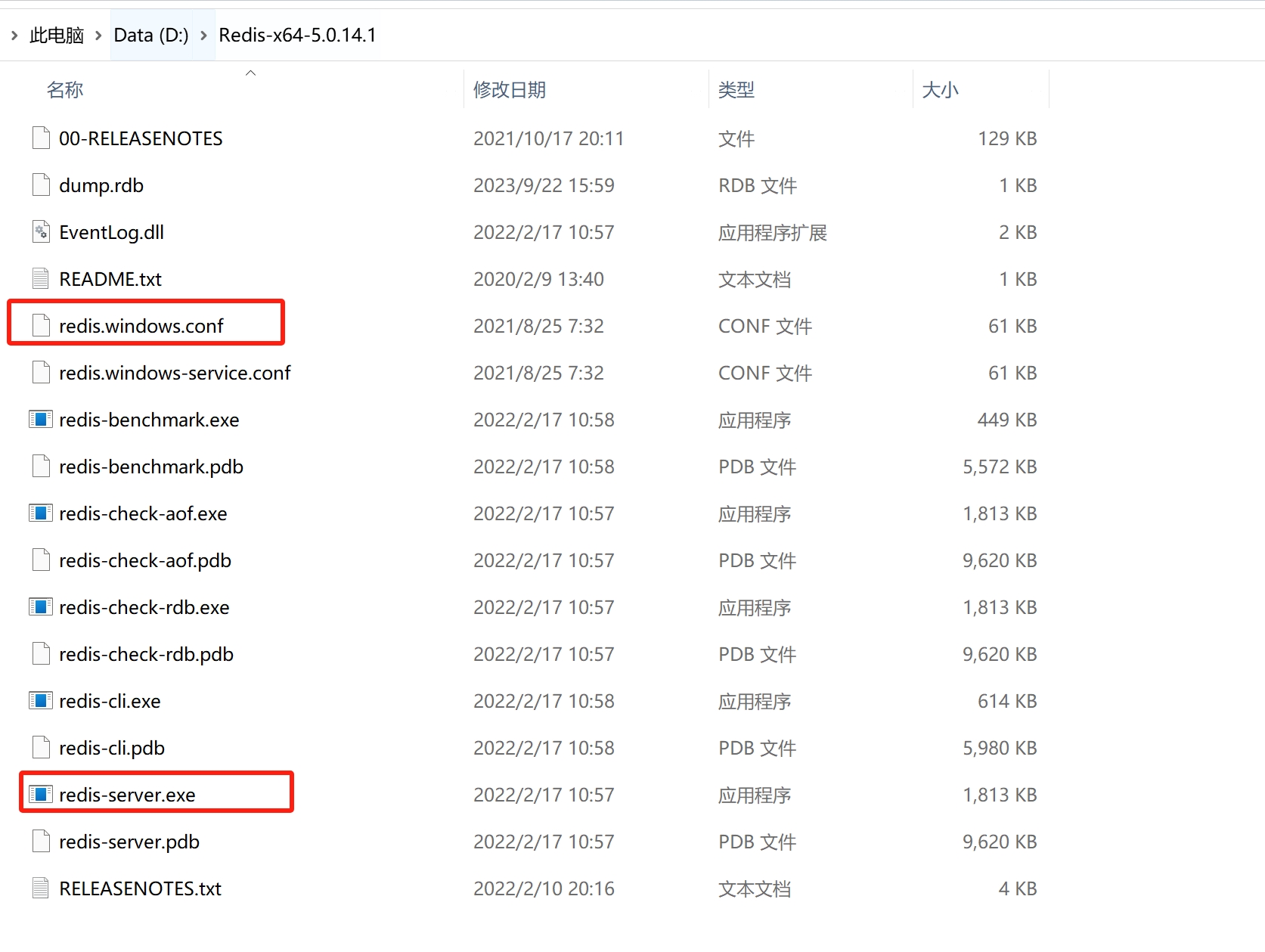Expand chevron between 此电脑 and Data (D:)
Viewport: 1265px width, 952px height.
coord(98,35)
